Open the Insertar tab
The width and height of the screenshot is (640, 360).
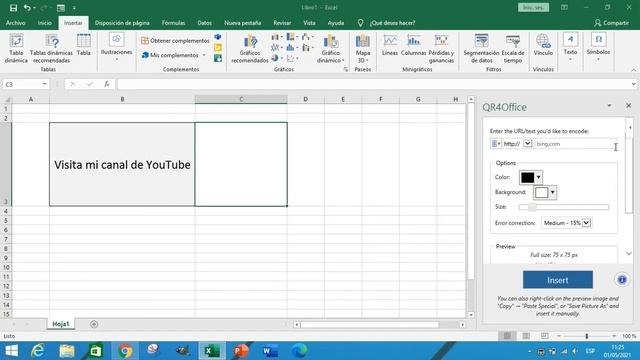(x=73, y=23)
